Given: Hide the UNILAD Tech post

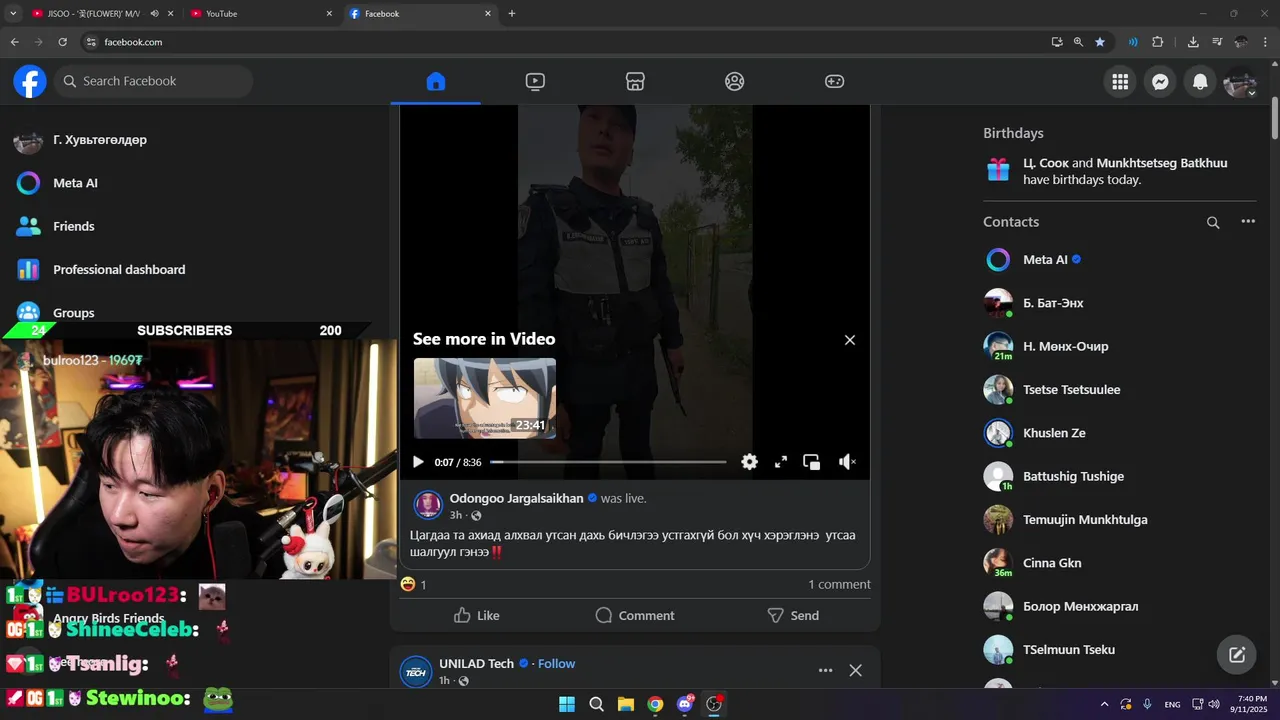Looking at the screenshot, I should click(855, 670).
